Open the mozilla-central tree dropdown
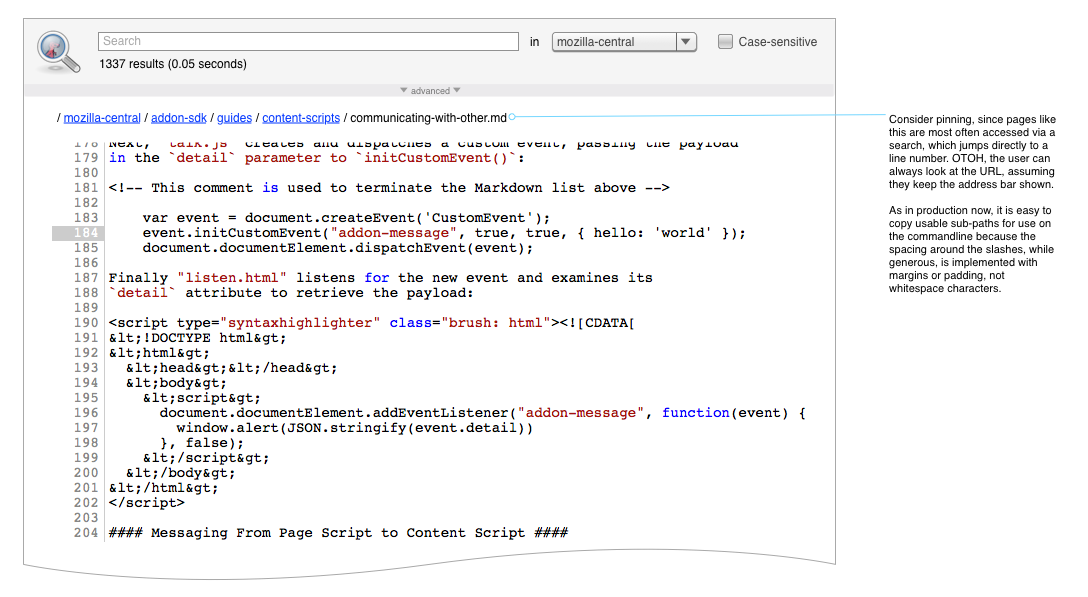 click(x=624, y=42)
